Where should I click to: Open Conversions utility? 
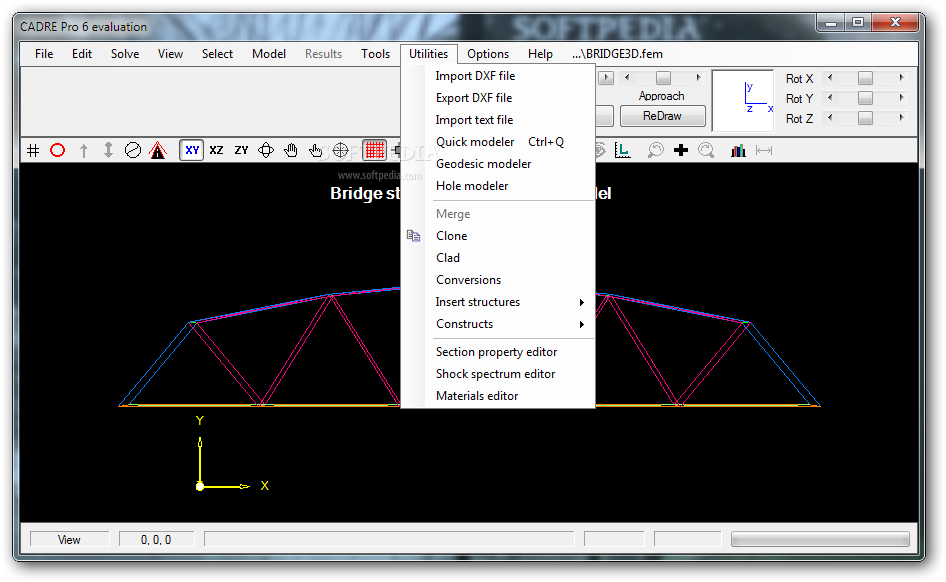468,280
